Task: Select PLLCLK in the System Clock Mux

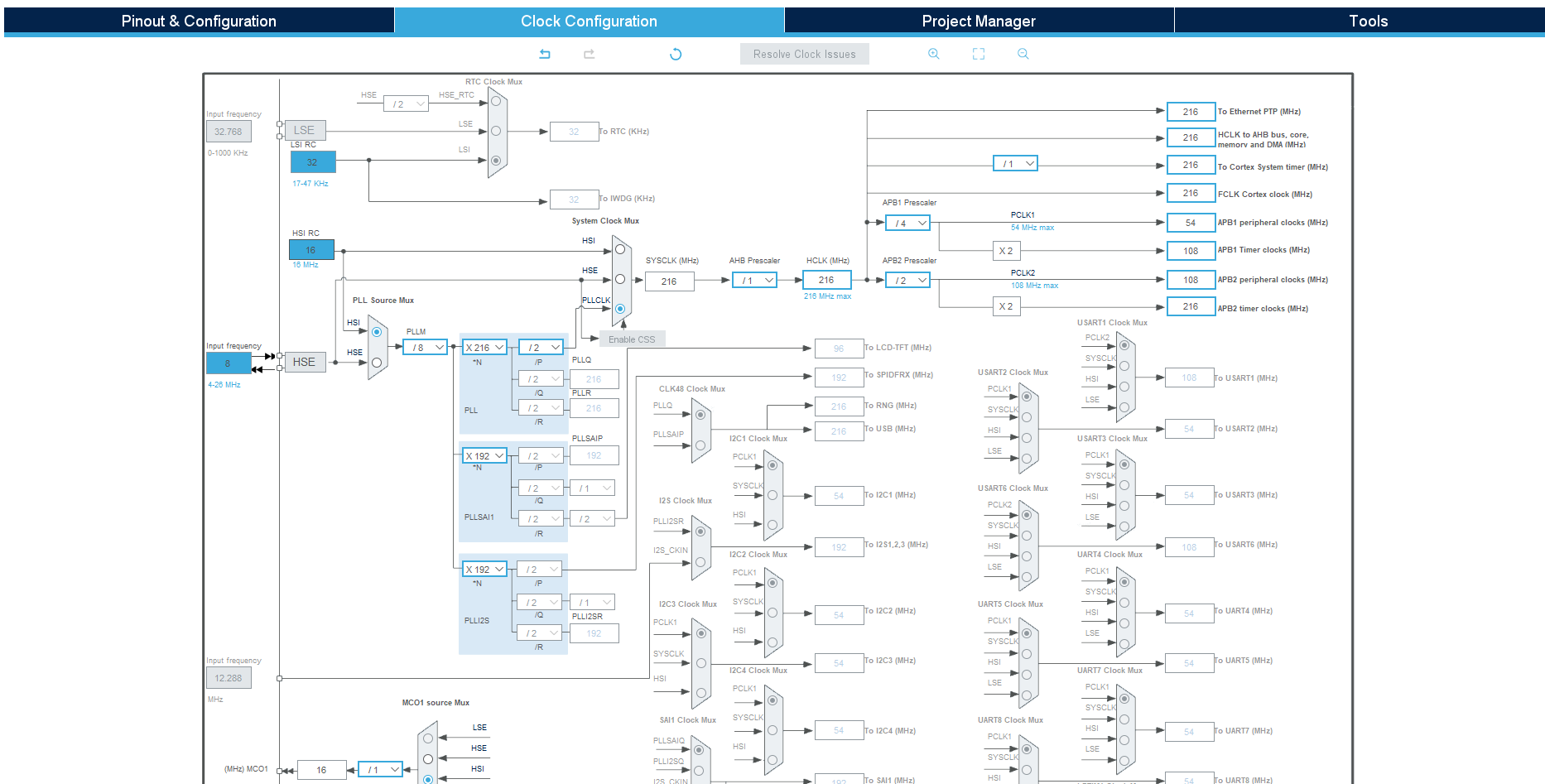Action: point(620,309)
